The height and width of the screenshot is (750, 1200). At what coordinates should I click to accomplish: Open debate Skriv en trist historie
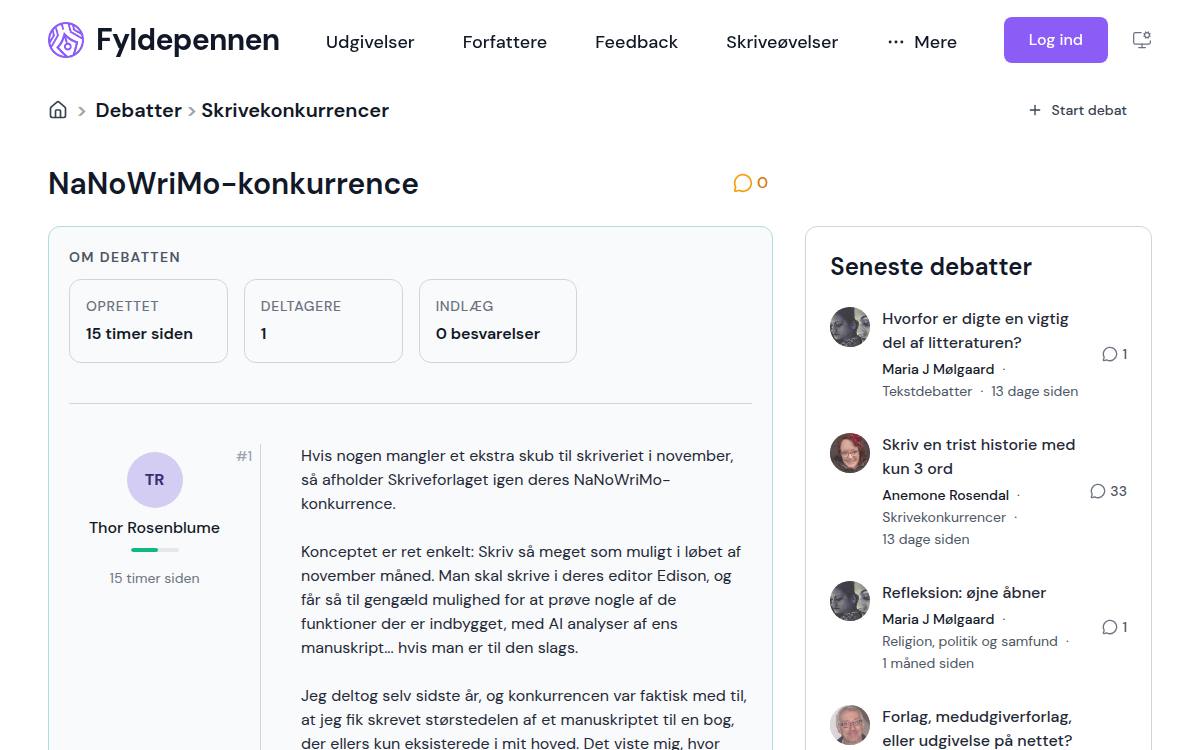[x=978, y=457]
